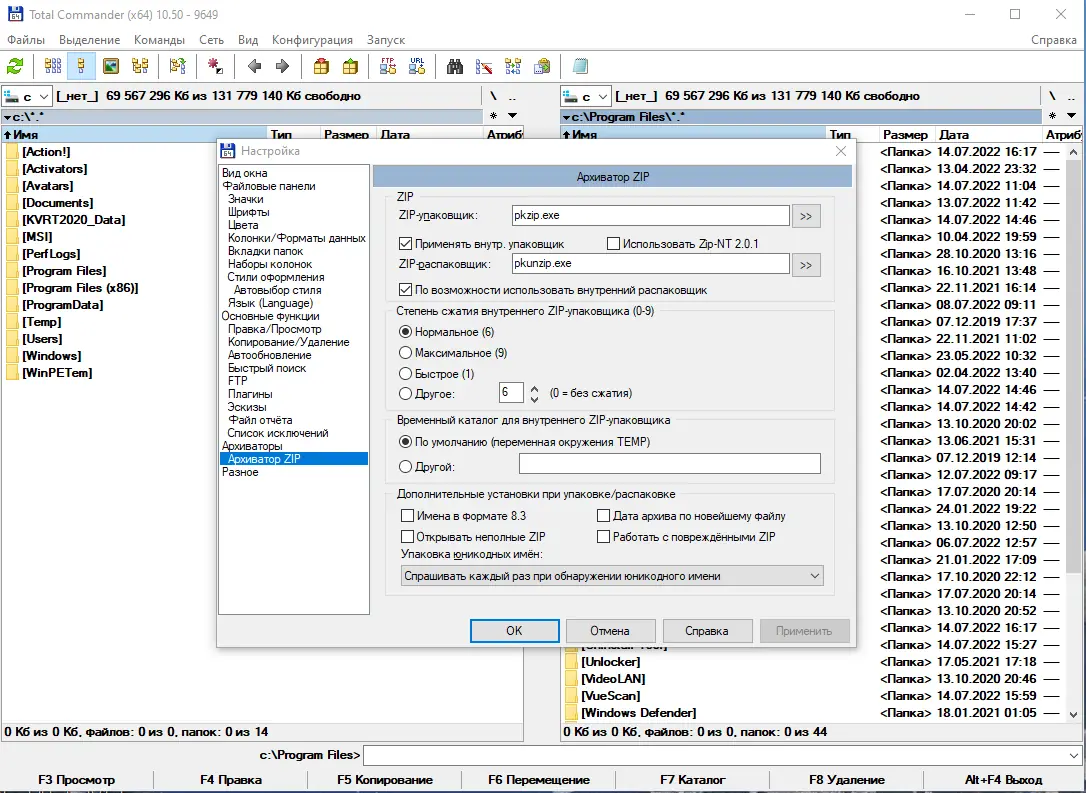Click F8 Удаление button
The image size is (1086, 793).
[846, 780]
